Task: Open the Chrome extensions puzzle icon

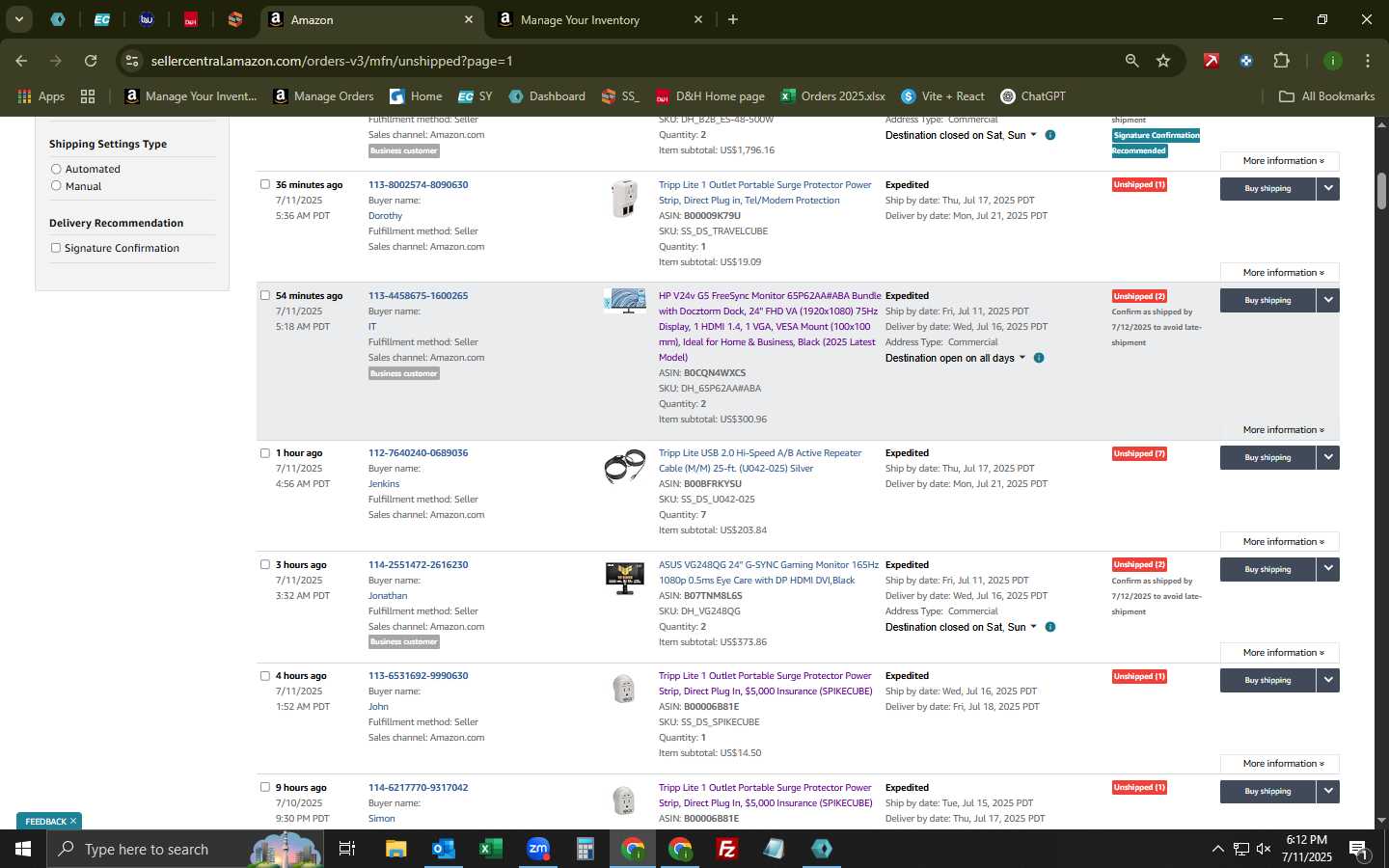Action: coord(1281,61)
